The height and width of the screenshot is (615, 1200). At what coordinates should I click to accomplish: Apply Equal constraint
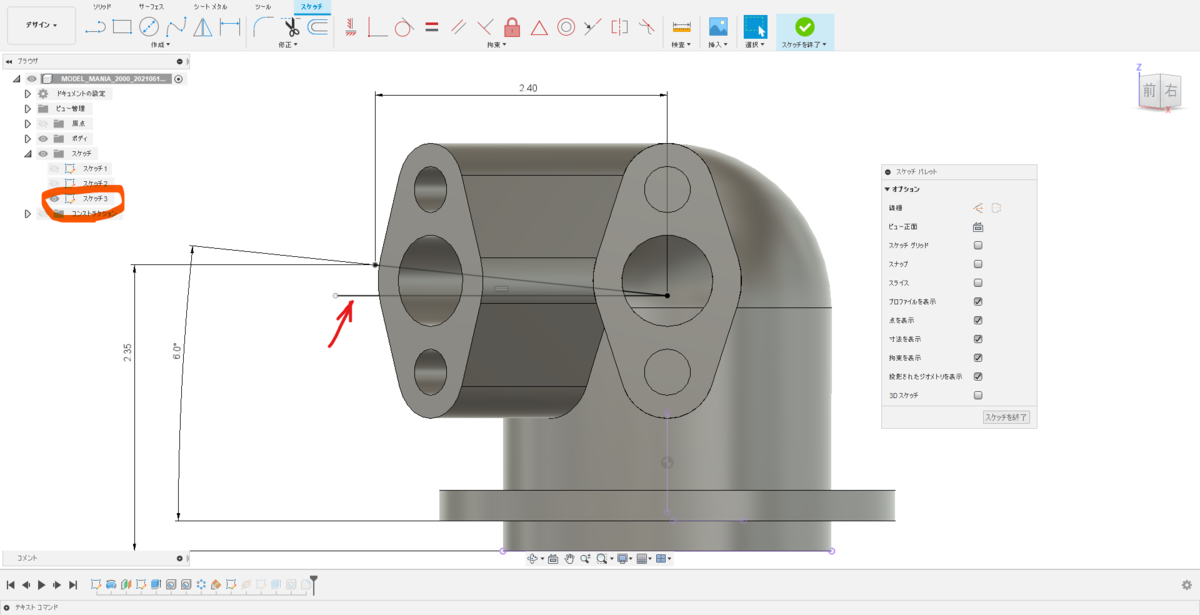click(x=431, y=27)
